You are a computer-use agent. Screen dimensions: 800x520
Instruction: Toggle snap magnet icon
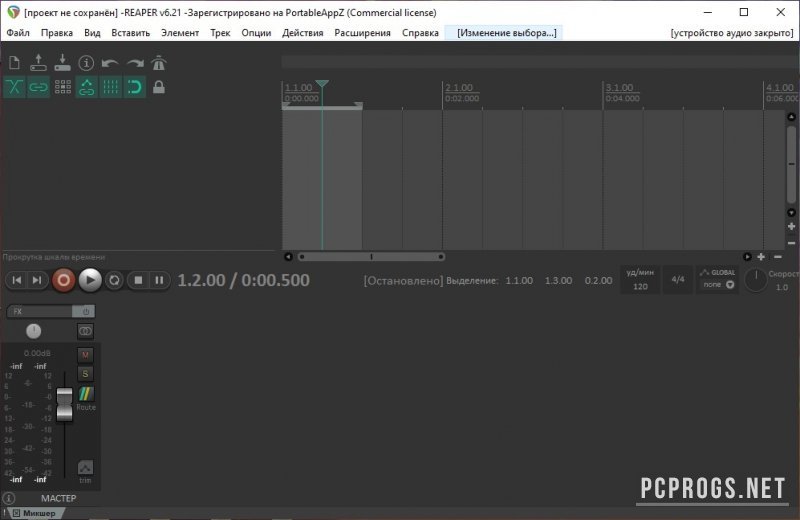(135, 87)
